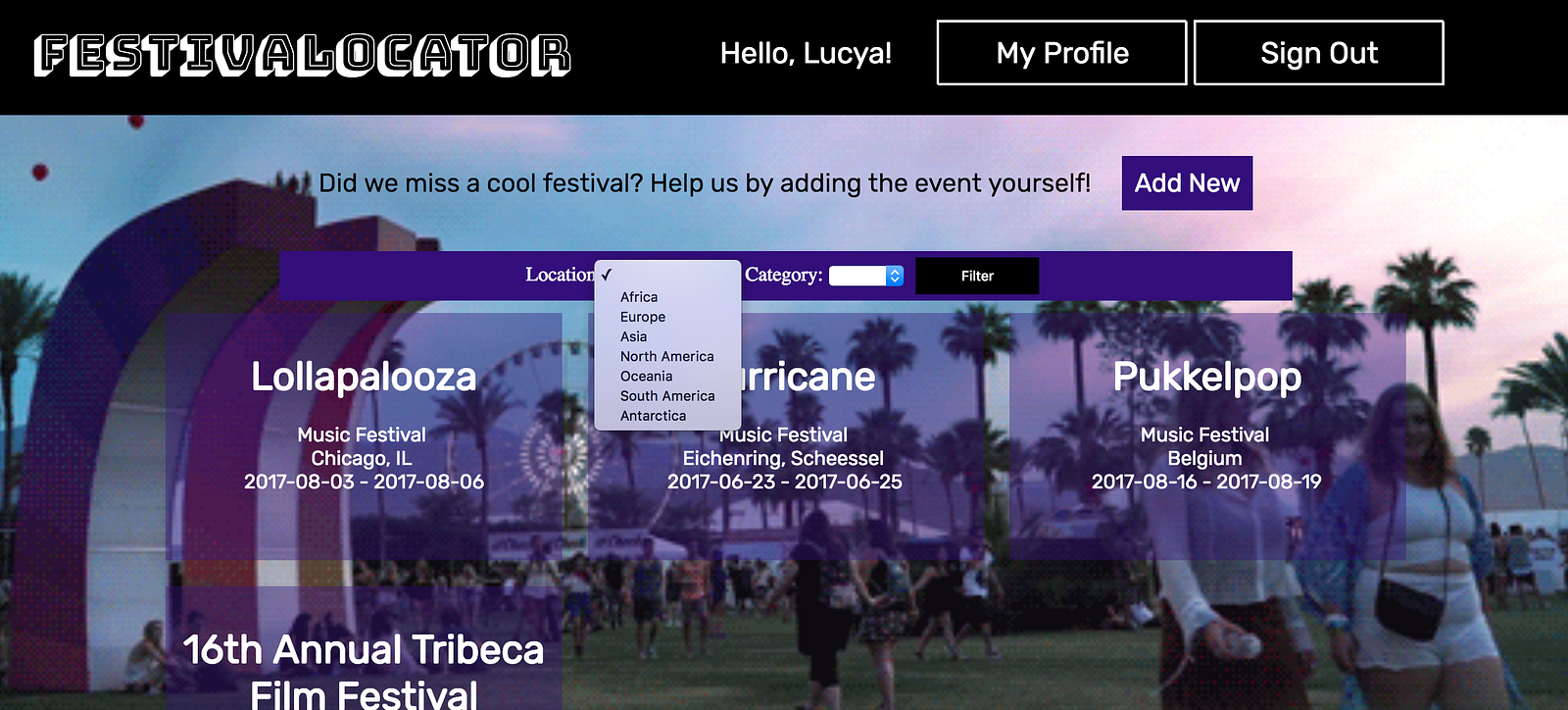
Task: Click the 'Belgium' location text
Action: point(1204,459)
